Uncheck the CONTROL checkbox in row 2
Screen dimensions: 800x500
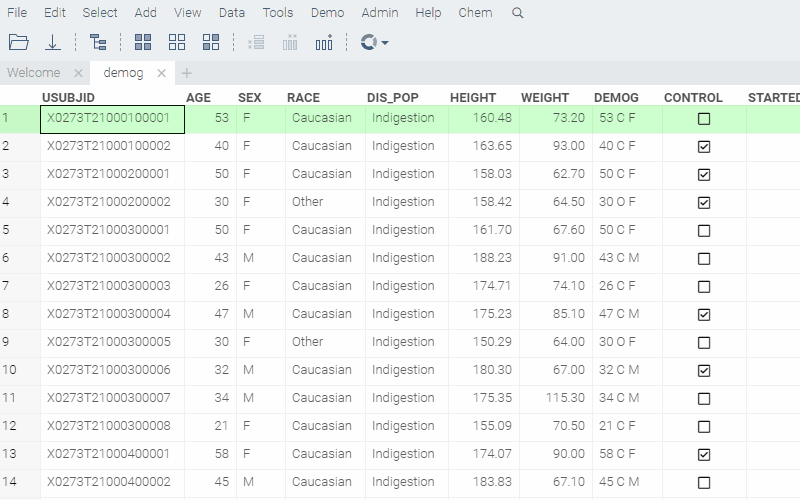click(704, 146)
